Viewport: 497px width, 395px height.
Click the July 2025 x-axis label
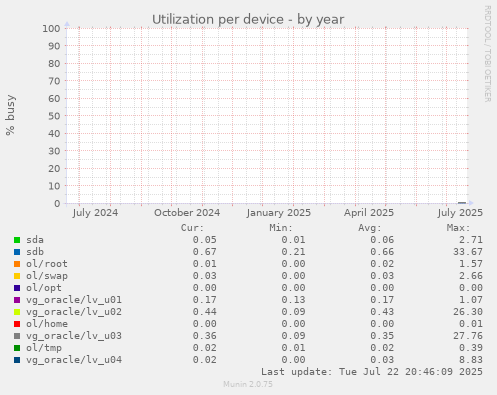[x=460, y=213]
